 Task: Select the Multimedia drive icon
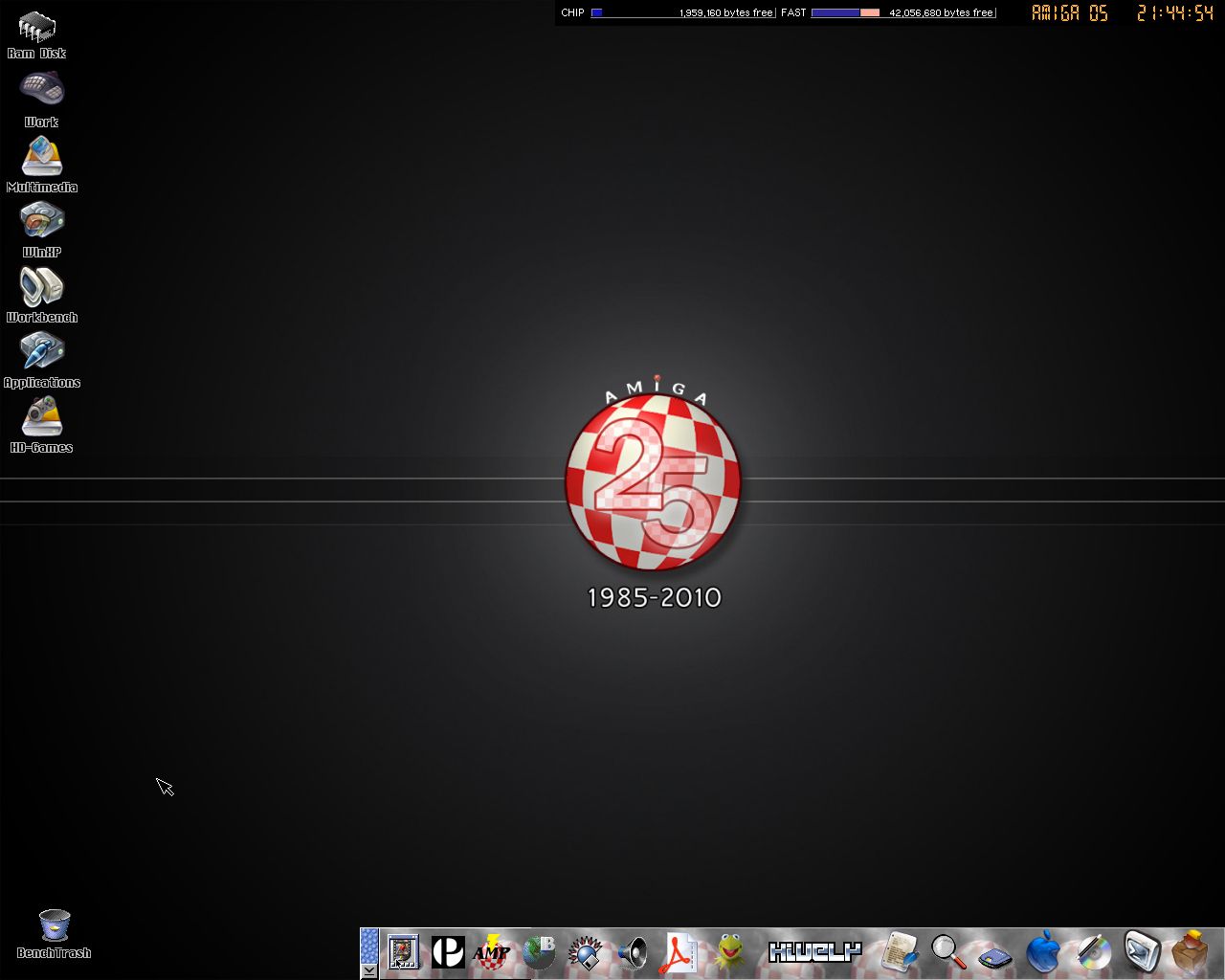point(41,165)
